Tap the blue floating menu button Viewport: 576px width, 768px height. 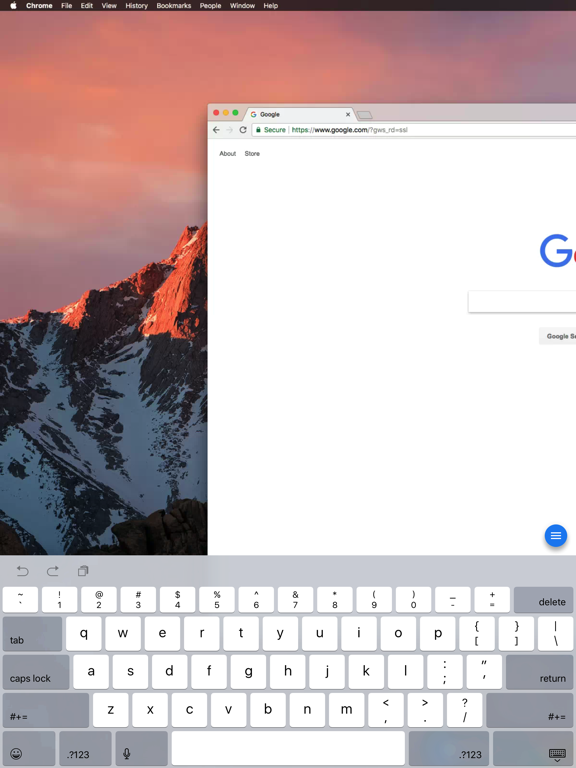[555, 535]
